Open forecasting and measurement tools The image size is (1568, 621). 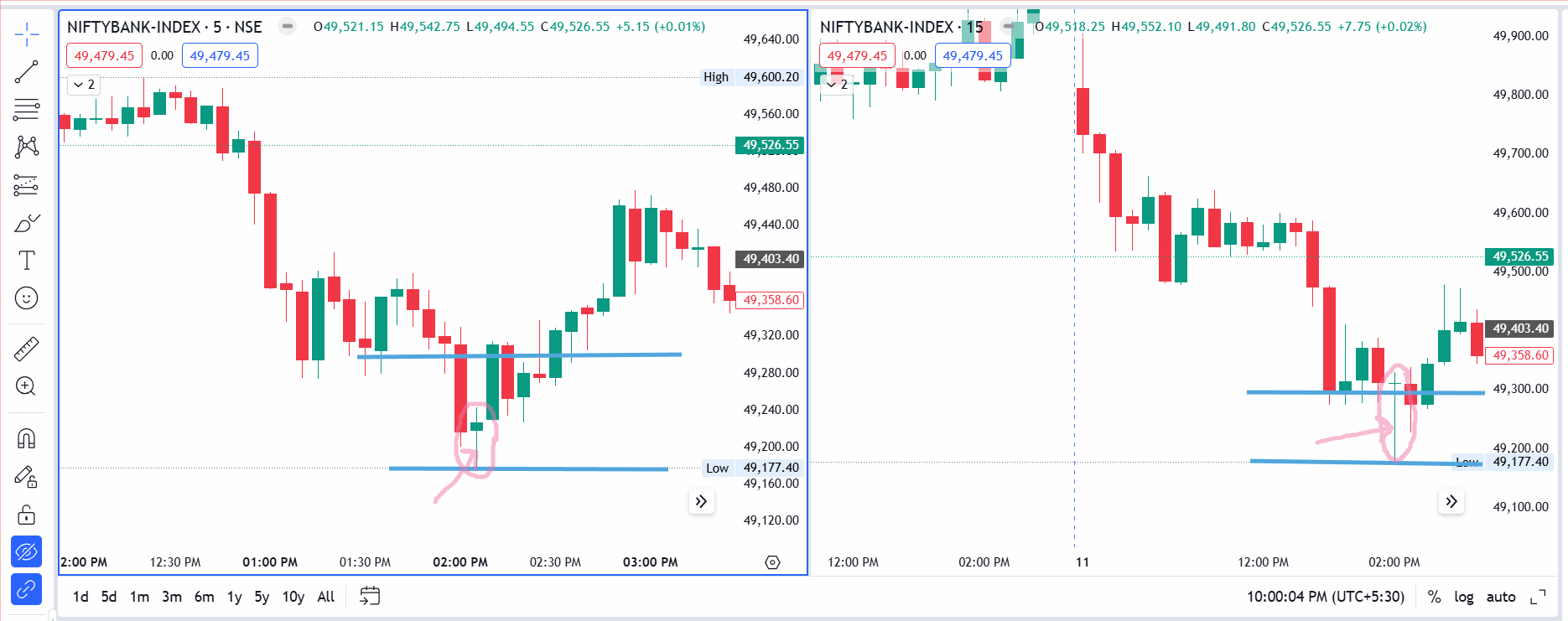27,185
